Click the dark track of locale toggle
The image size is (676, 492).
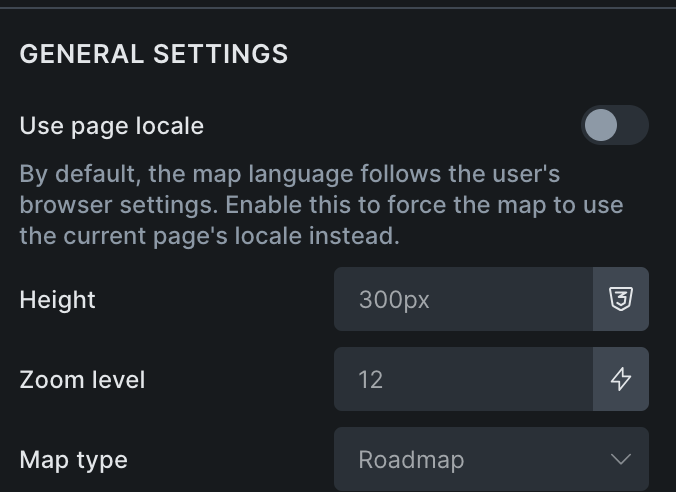pos(634,126)
